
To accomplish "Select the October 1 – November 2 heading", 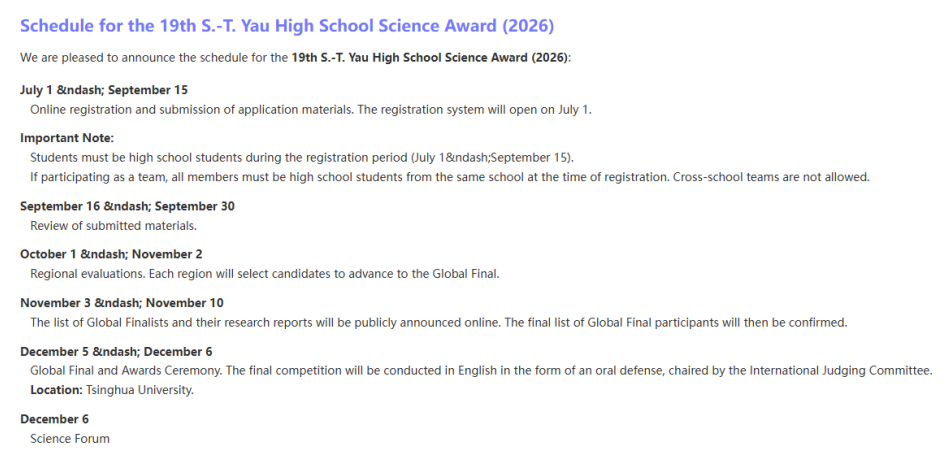I will 111,254.
